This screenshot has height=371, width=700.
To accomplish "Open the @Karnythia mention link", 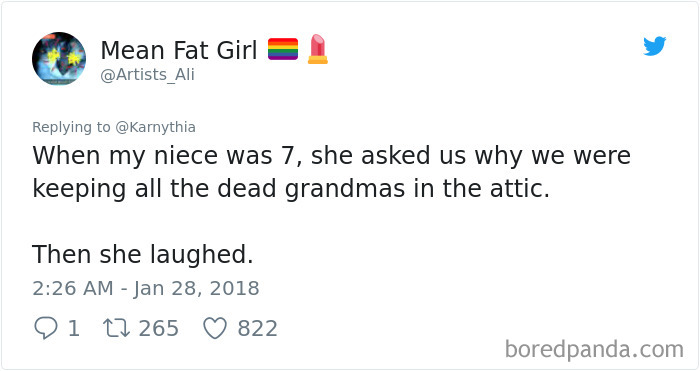I will coord(155,127).
